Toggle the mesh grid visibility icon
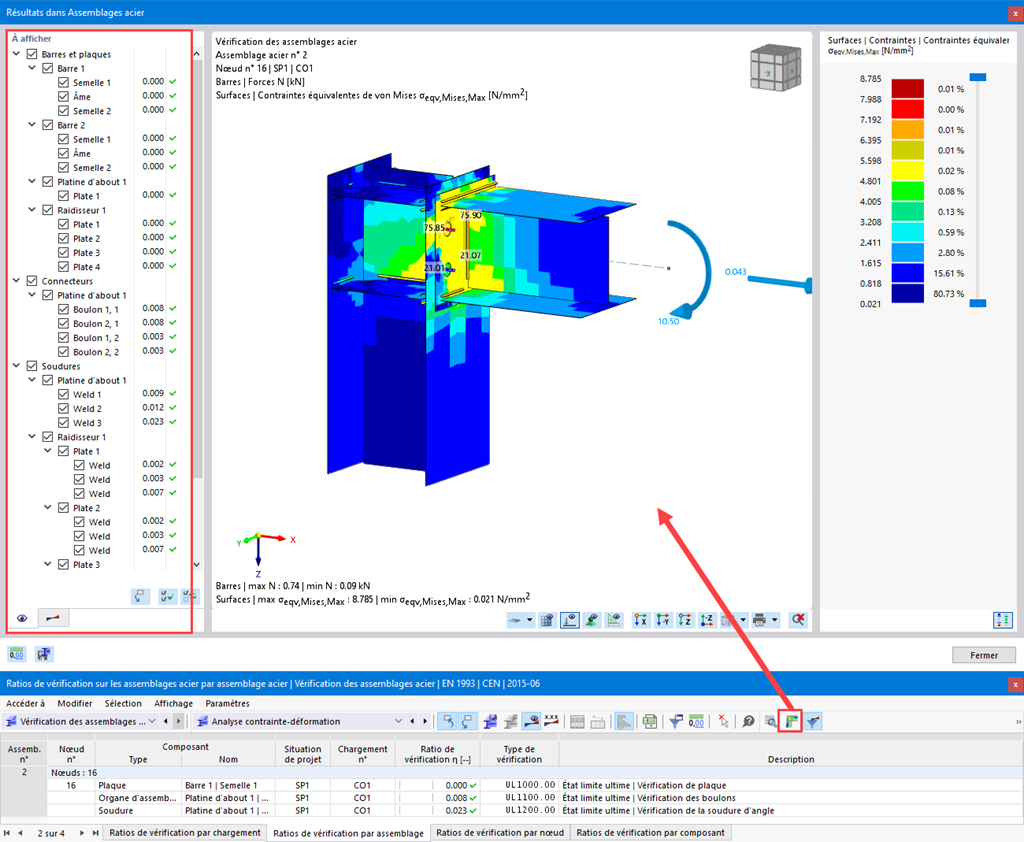1024x842 pixels. pos(547,620)
